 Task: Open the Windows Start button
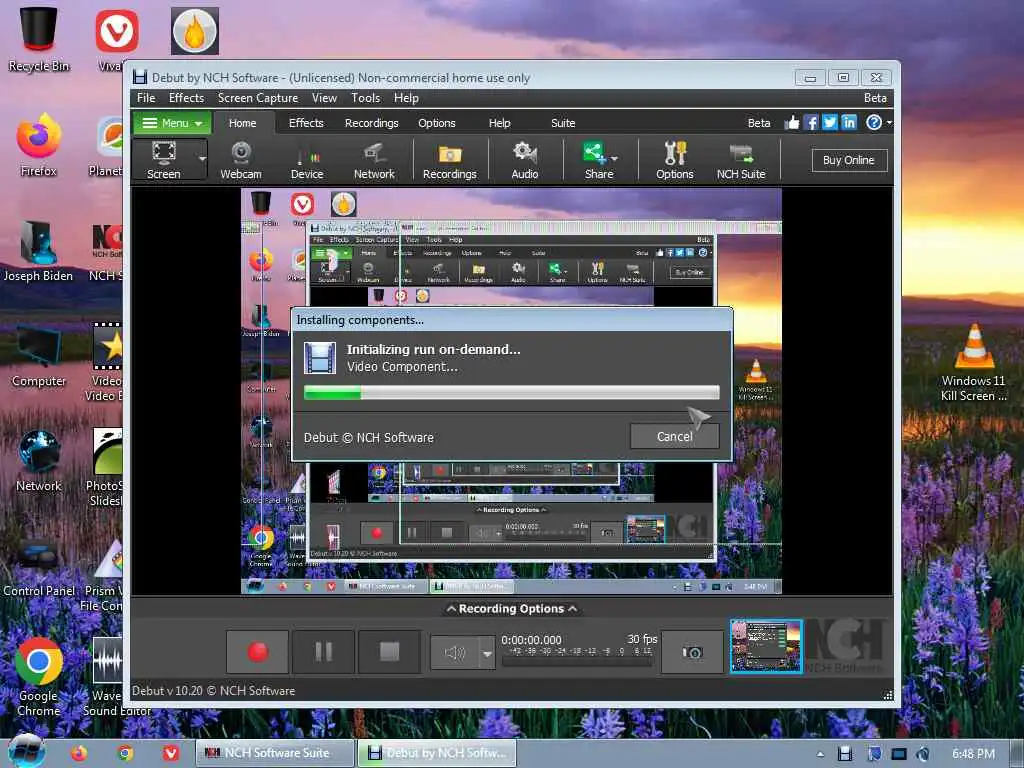point(26,752)
